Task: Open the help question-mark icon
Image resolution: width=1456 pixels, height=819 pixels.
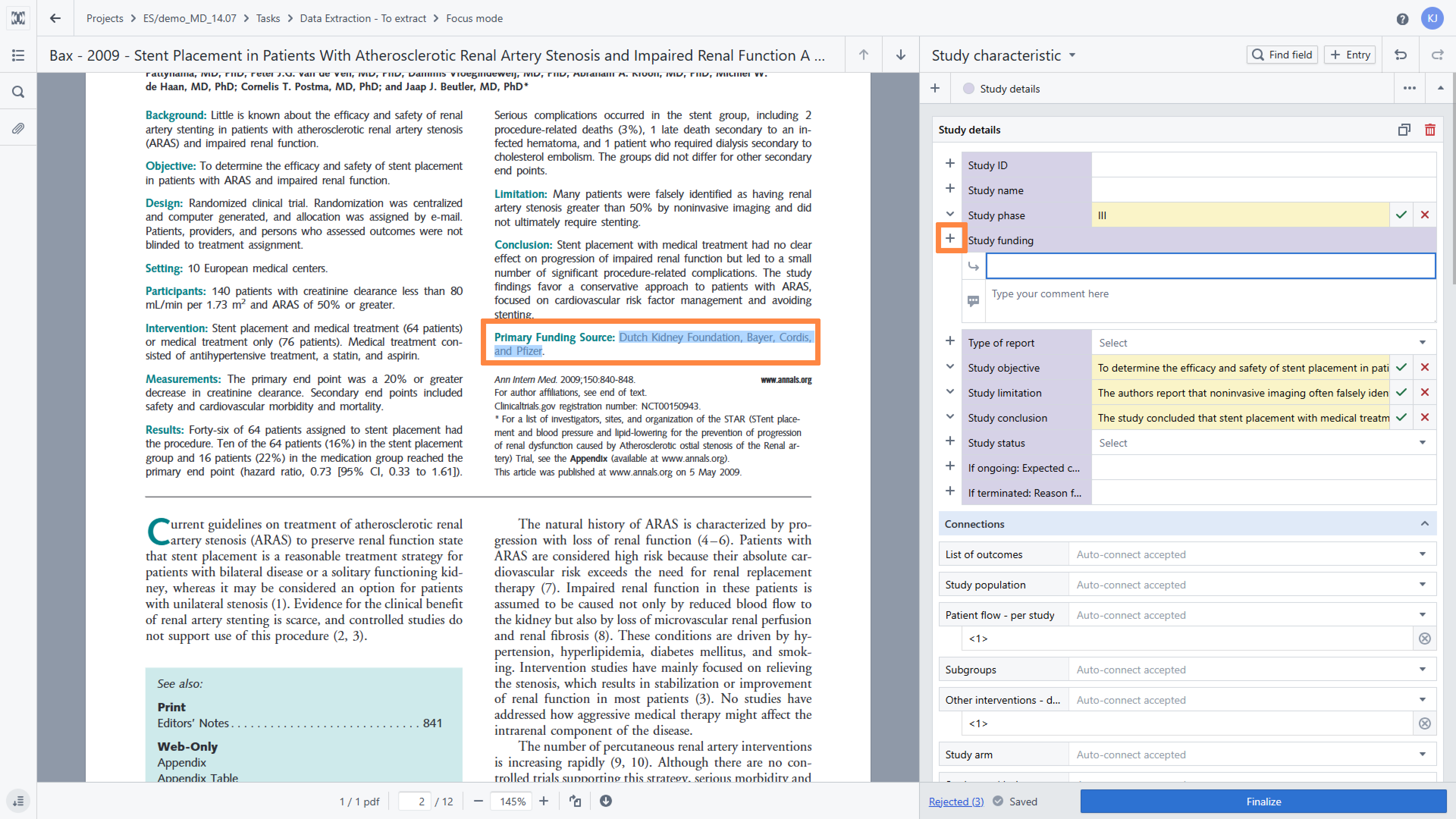Action: click(1402, 19)
